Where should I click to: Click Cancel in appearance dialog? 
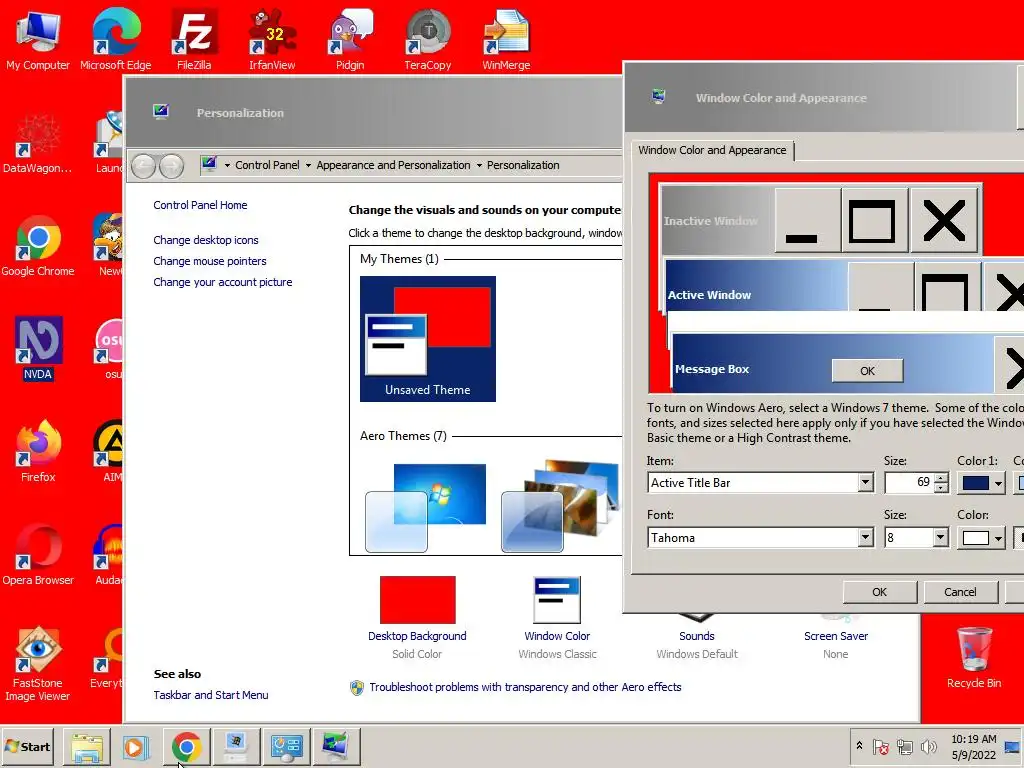click(960, 592)
